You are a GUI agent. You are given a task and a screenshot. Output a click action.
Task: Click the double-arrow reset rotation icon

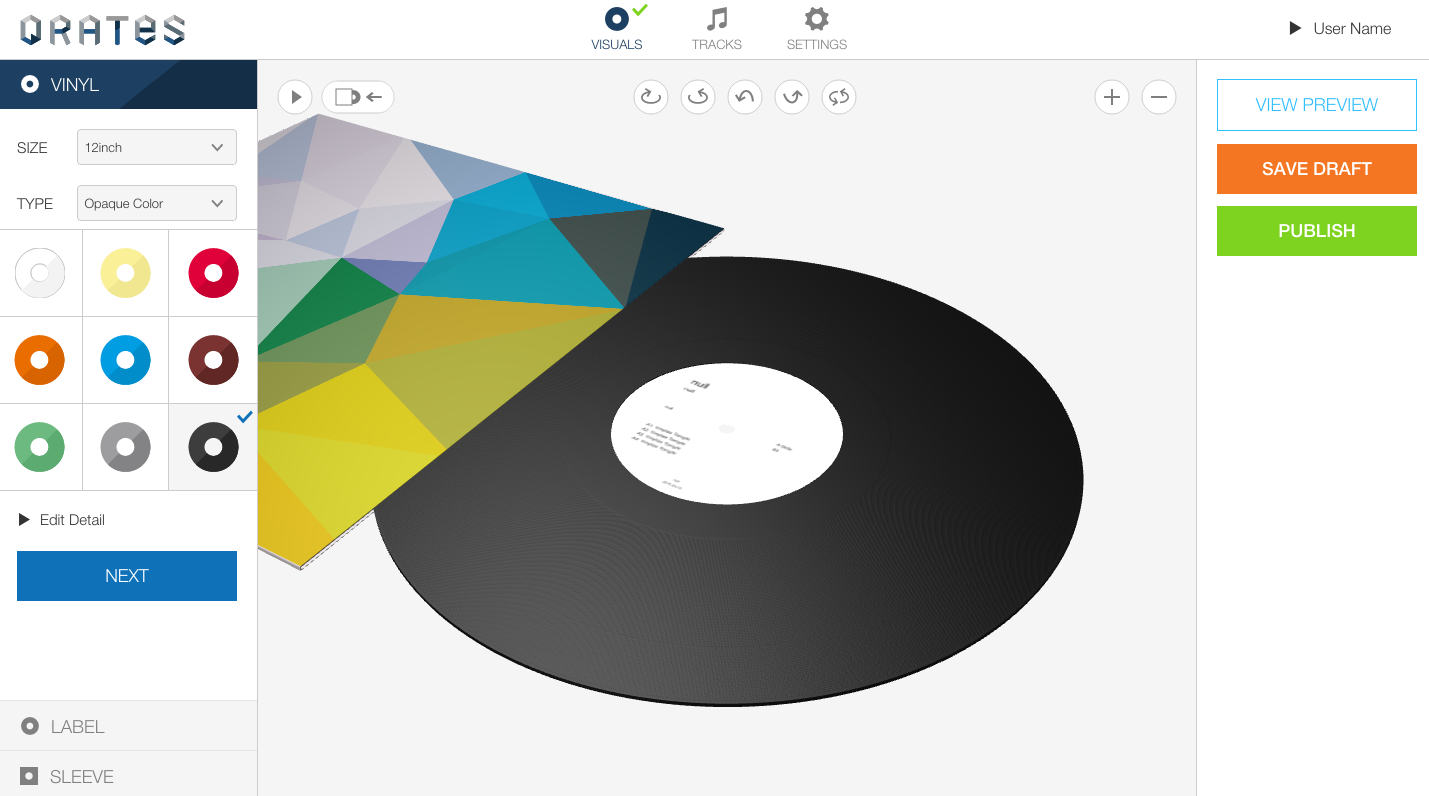[x=839, y=97]
